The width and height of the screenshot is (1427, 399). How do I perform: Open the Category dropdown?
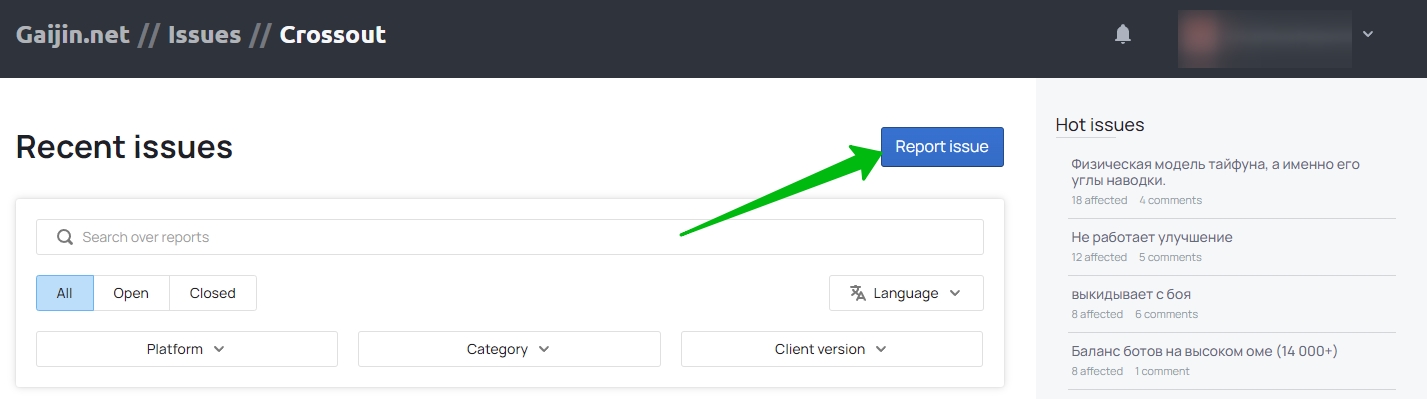[509, 349]
